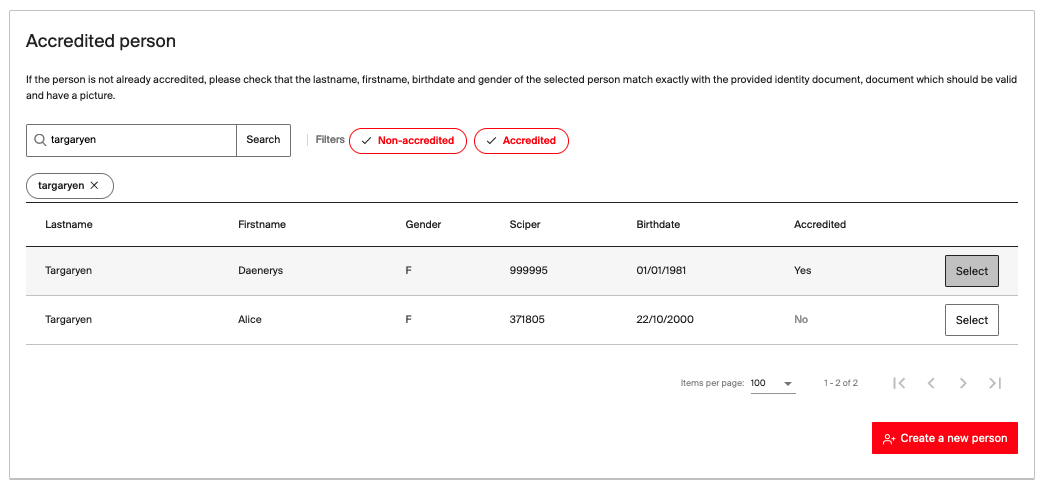Sort by Gender column header
1045x485 pixels.
pyautogui.click(x=423, y=225)
